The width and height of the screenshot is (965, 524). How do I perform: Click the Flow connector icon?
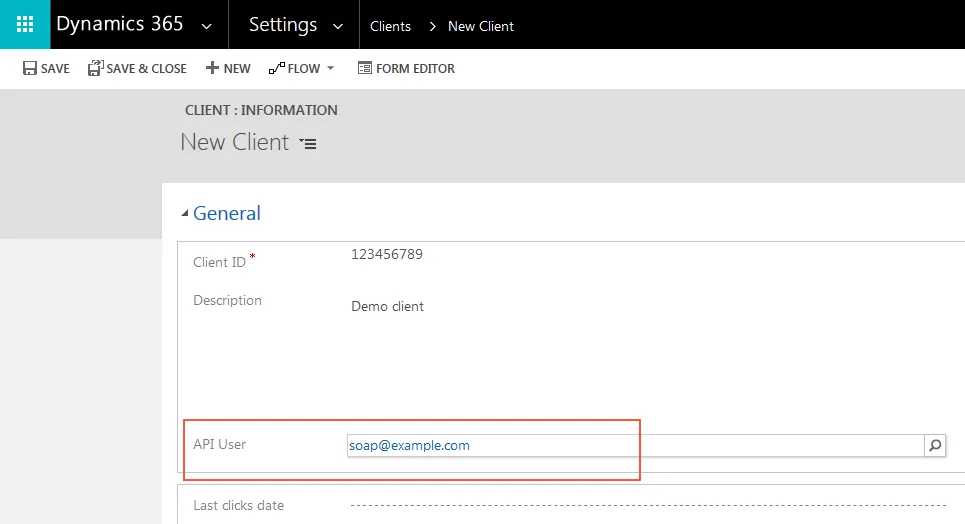pyautogui.click(x=277, y=68)
